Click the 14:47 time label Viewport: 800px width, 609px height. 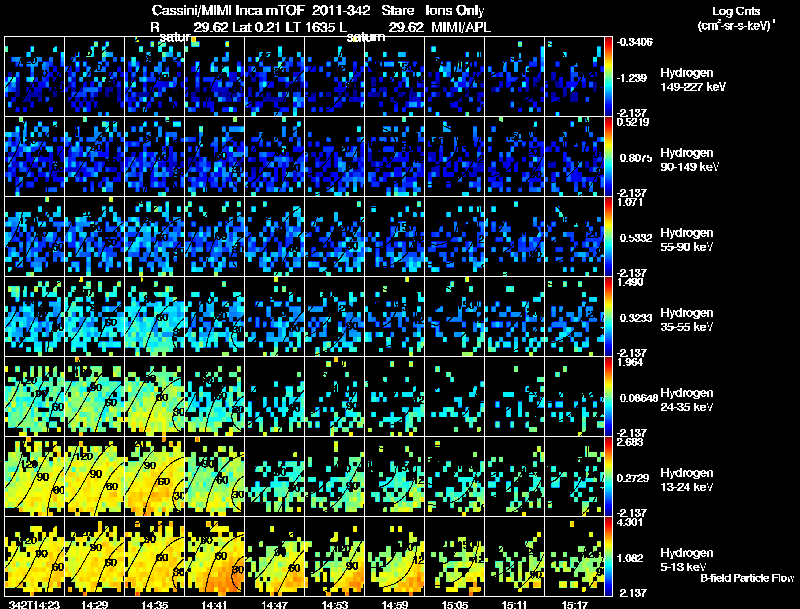tap(274, 604)
